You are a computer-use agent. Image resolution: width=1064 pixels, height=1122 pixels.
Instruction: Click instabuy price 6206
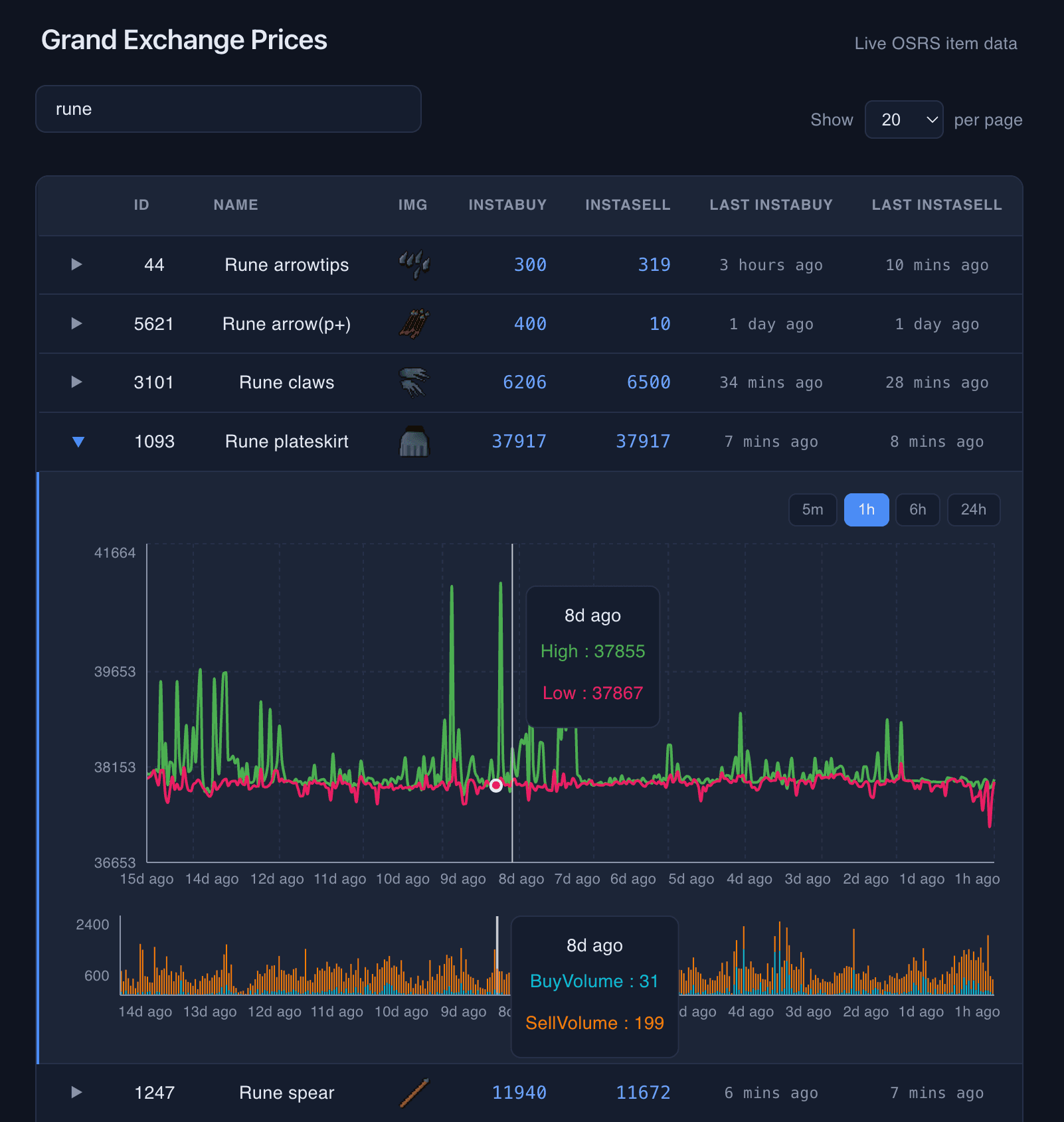click(525, 382)
